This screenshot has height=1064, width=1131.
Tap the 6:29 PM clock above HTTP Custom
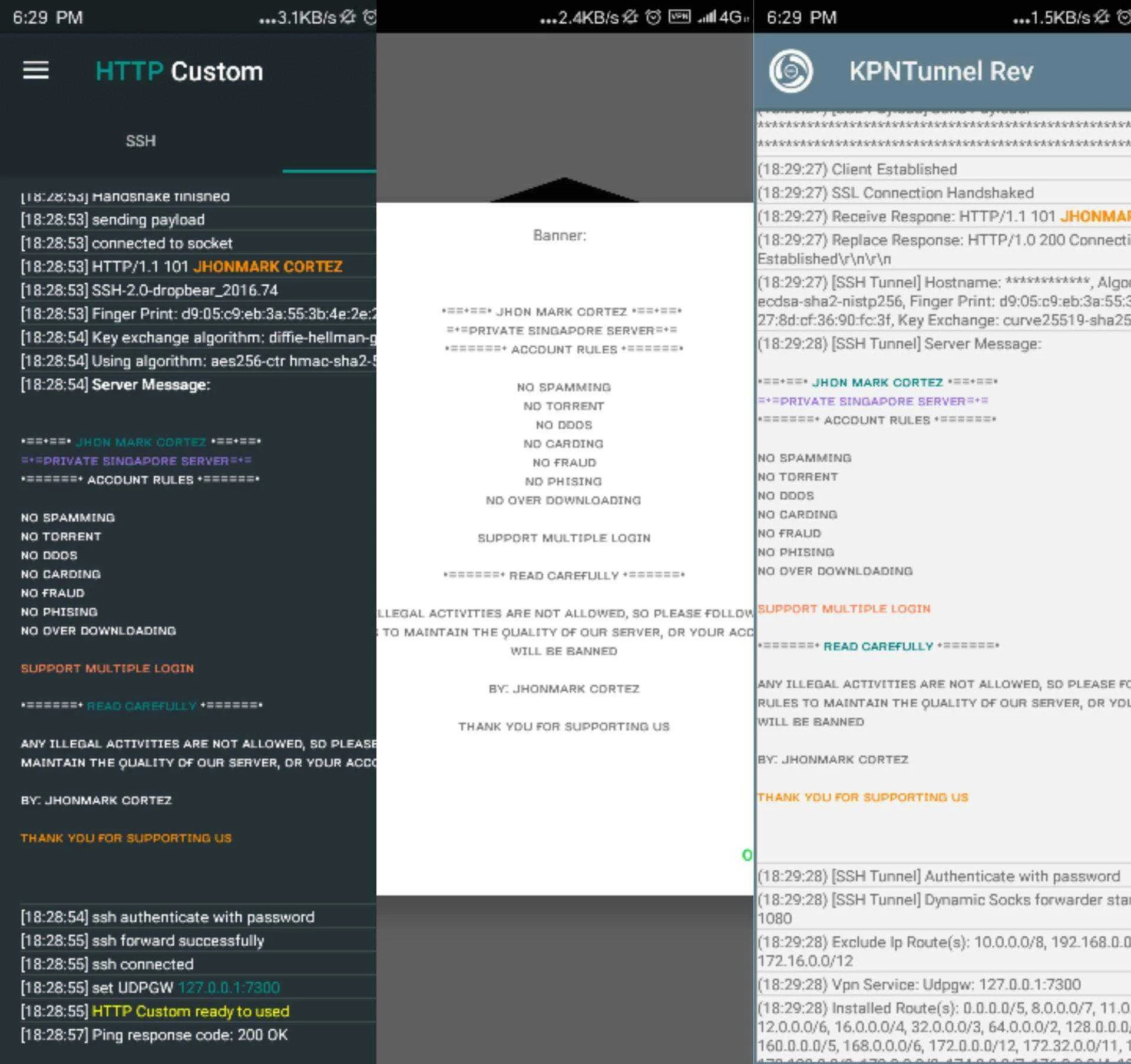tap(48, 17)
